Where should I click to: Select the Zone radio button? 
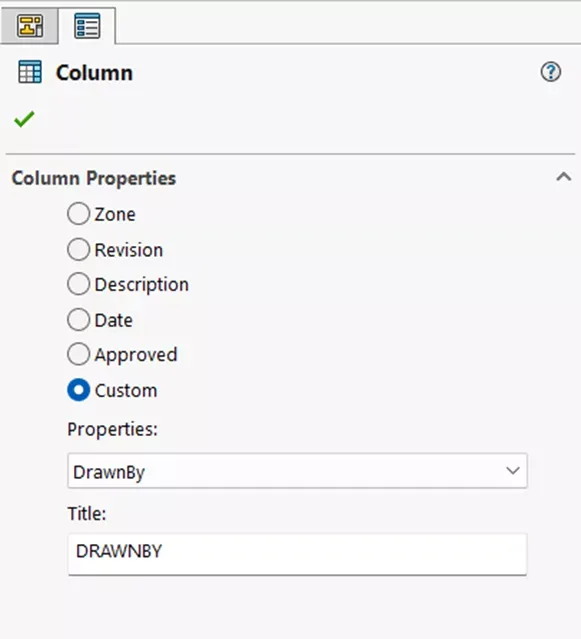(78, 214)
